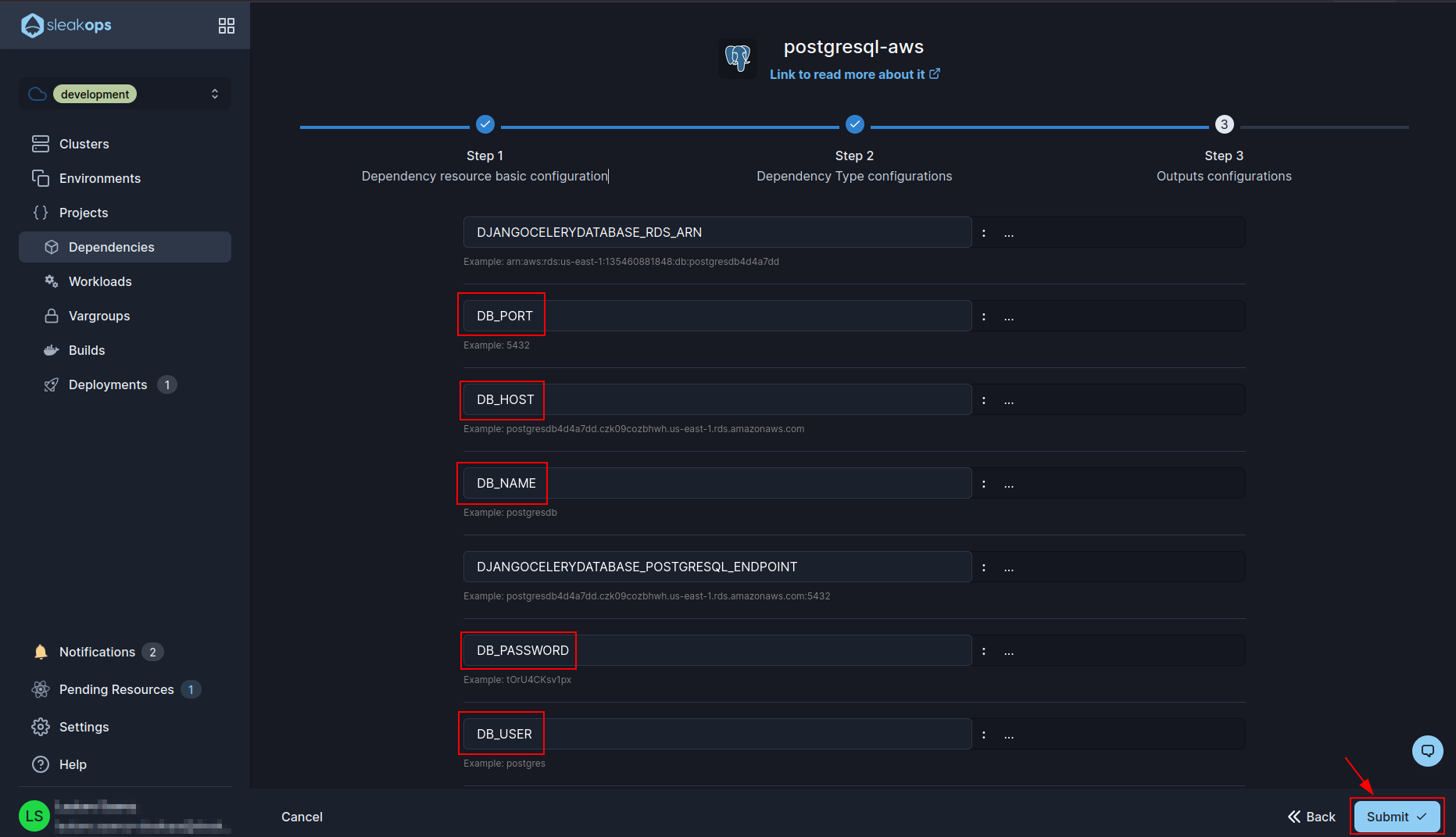Screen dimensions: 1456x837
Task: Edit the DB_PORT alias field
Action: [717, 316]
